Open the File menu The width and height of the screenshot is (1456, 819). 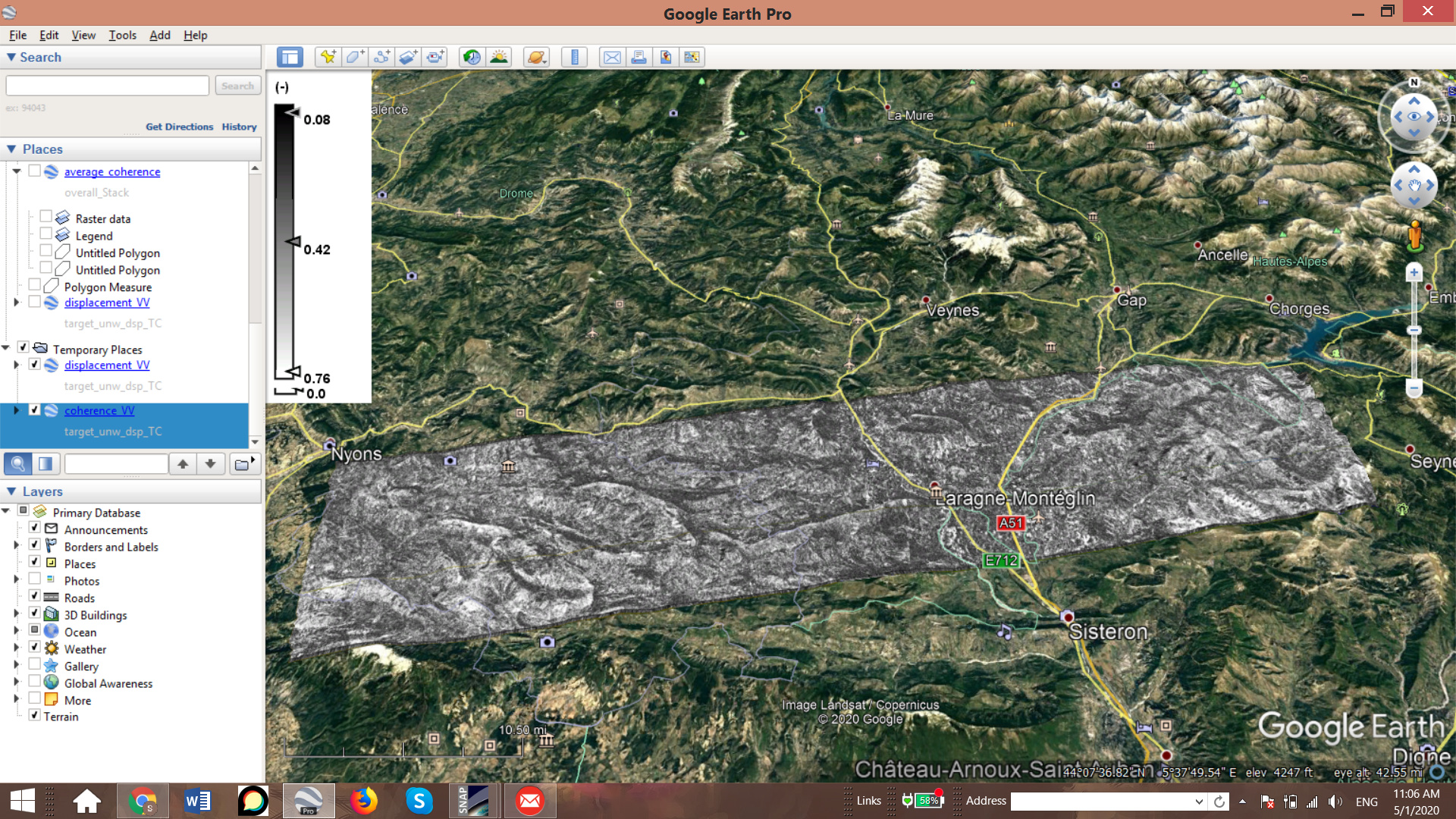[17, 35]
